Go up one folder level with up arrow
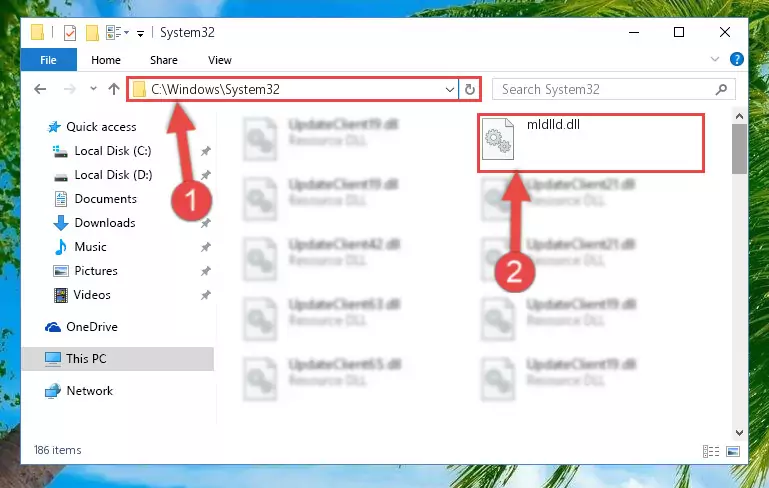 pos(114,89)
